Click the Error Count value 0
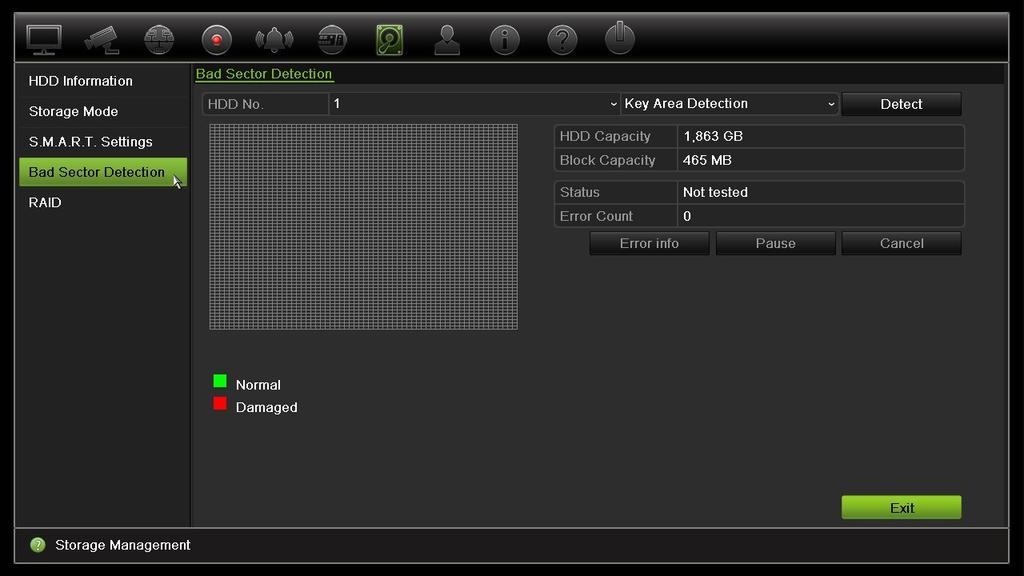This screenshot has width=1024, height=576. [x=687, y=216]
